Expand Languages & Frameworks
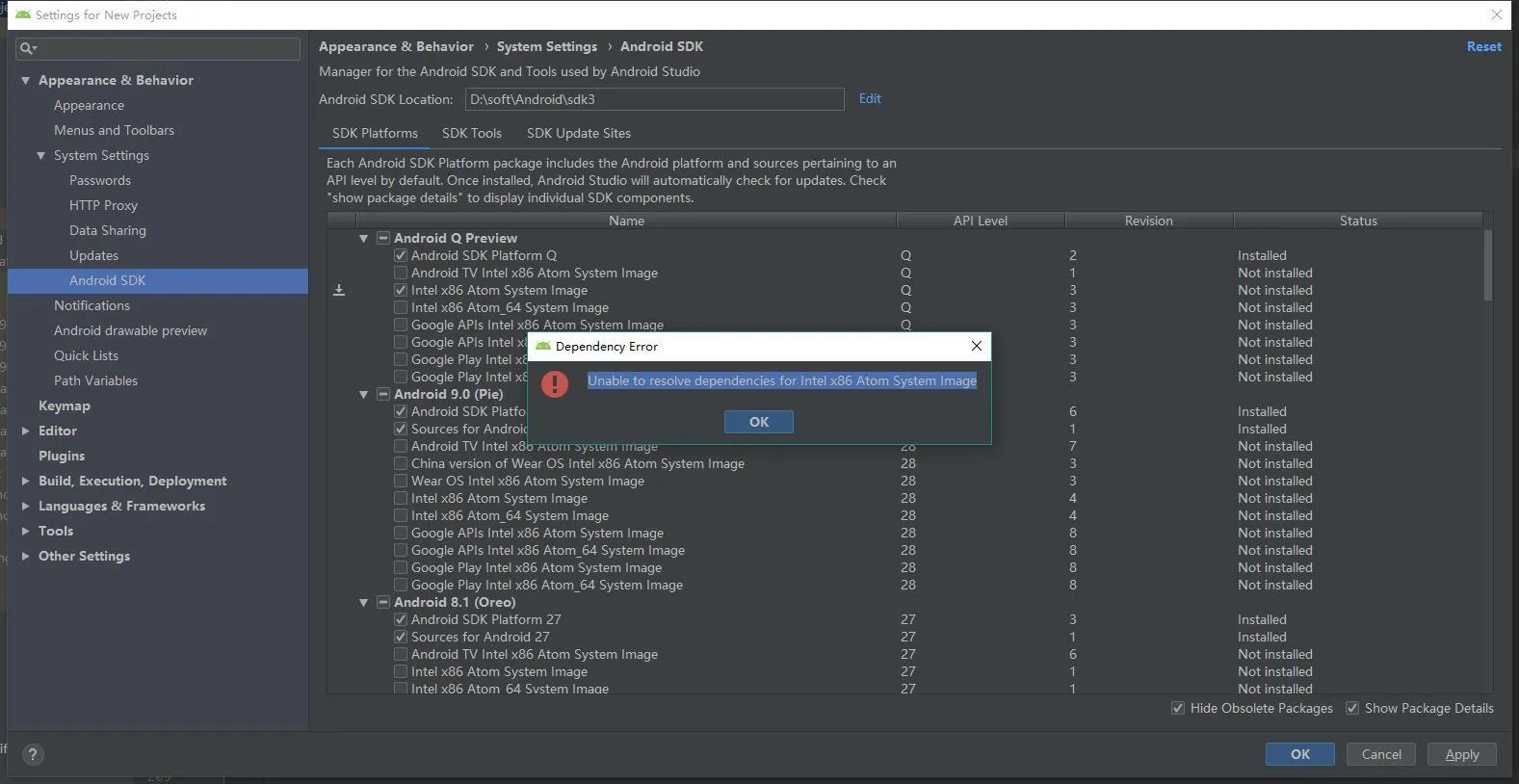The image size is (1519, 784). coord(26,506)
